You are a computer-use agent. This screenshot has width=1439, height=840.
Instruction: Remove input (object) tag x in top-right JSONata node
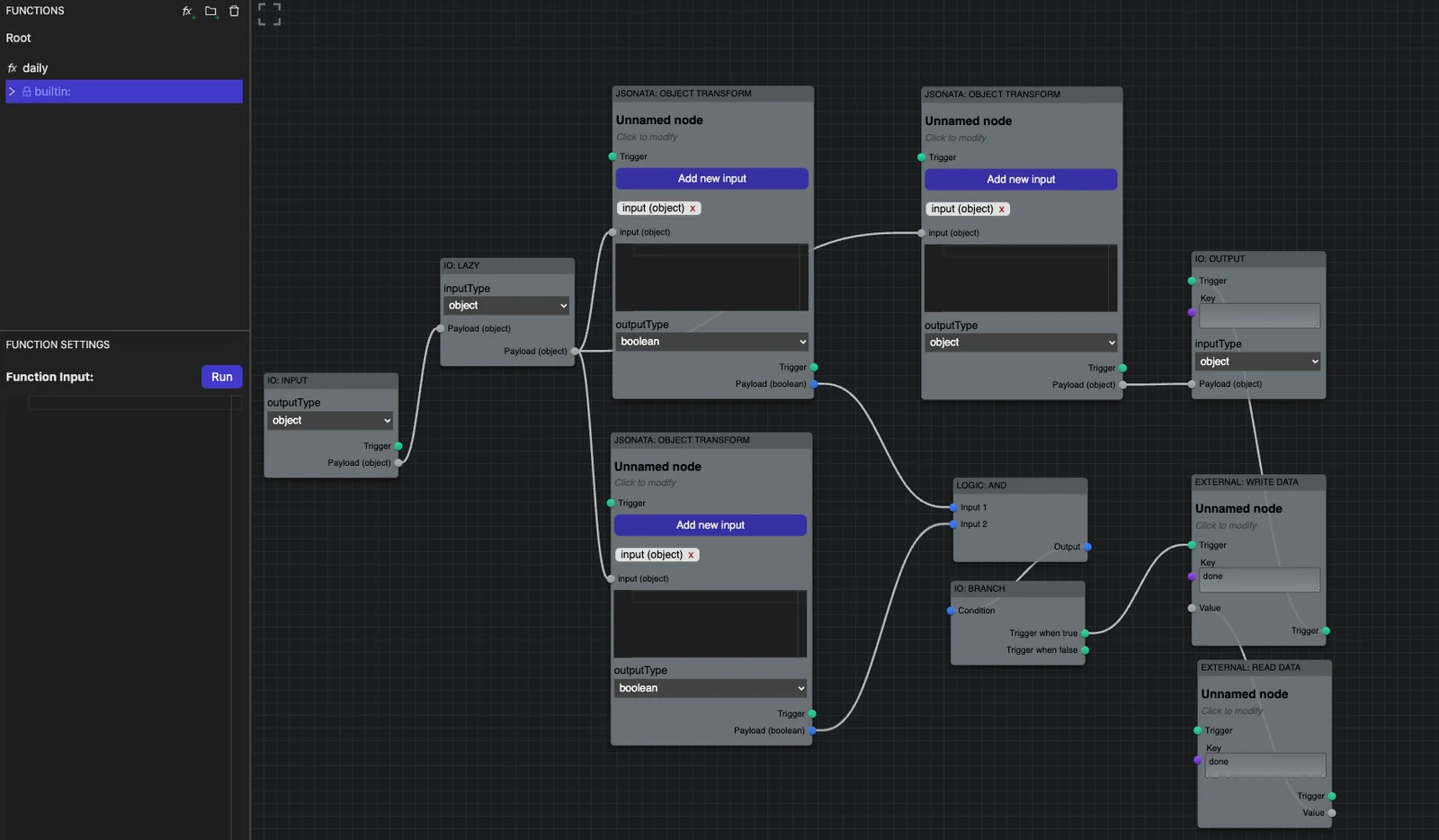coord(1001,210)
